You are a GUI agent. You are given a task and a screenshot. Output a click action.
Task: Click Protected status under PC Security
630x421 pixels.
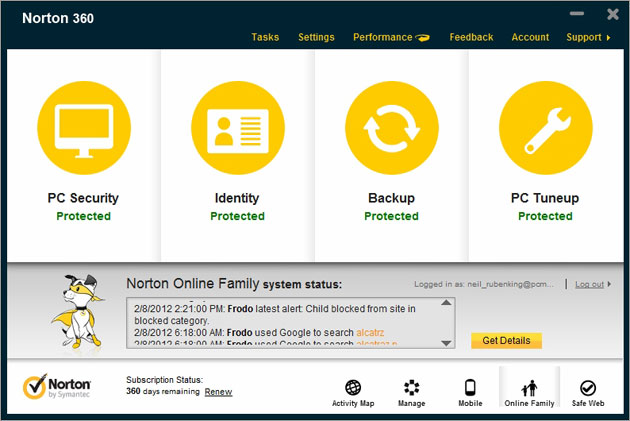tap(84, 216)
